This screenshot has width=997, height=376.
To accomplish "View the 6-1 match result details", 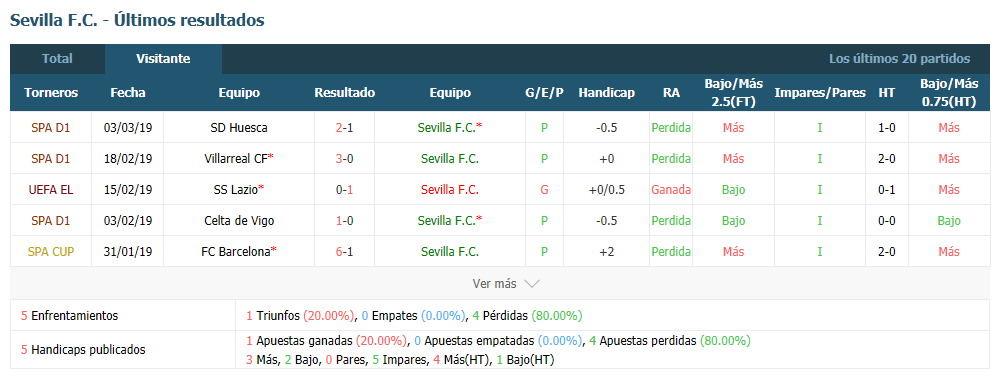I will click(344, 252).
